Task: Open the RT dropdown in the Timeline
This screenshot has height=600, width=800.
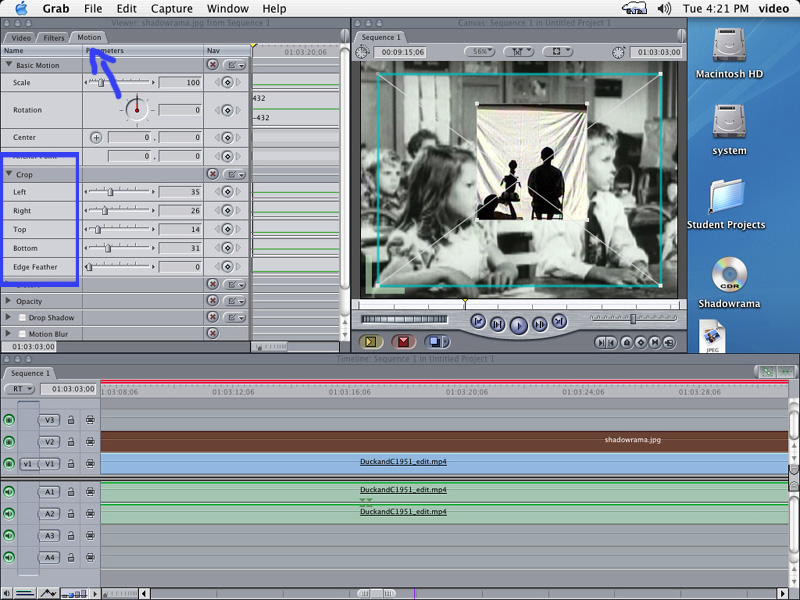Action: 19,389
